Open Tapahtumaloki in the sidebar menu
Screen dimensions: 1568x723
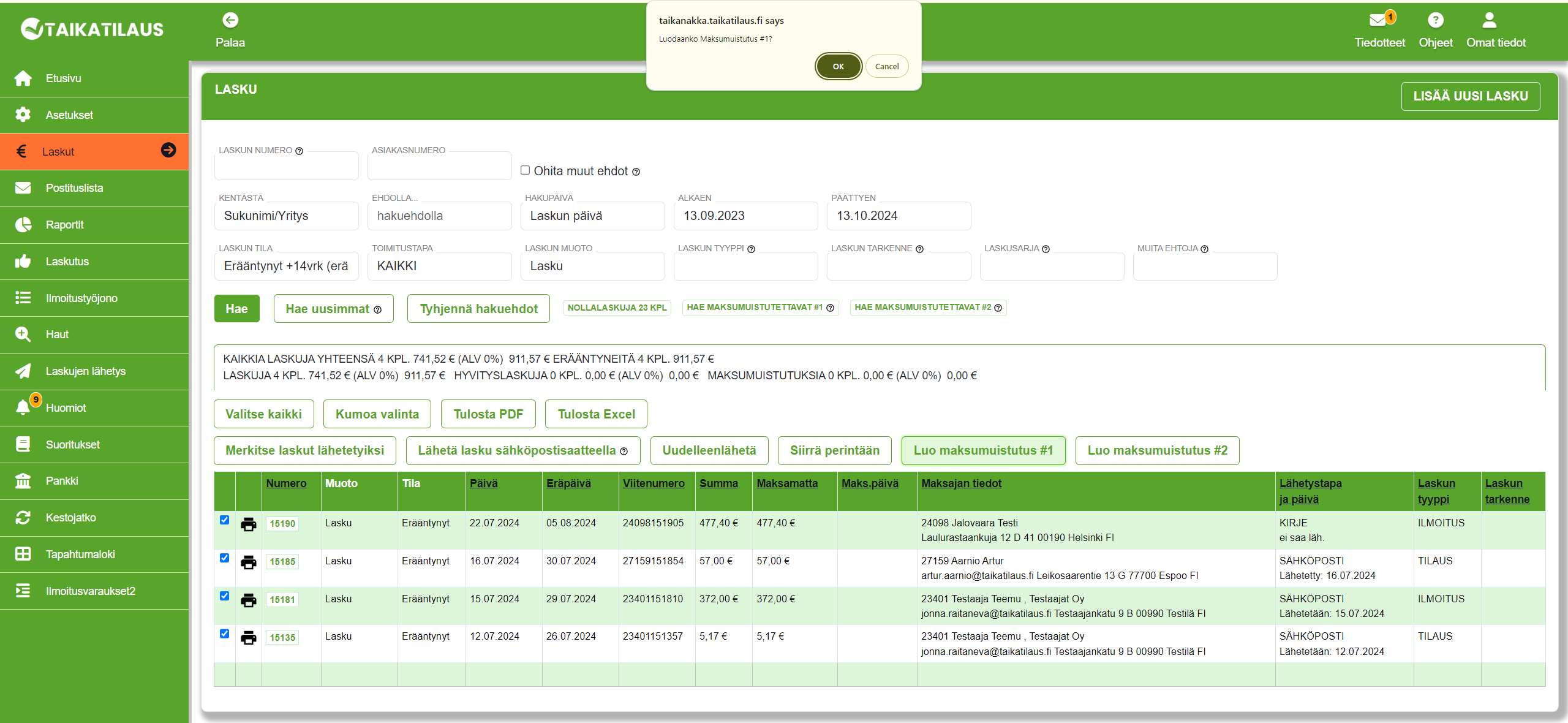(94, 555)
